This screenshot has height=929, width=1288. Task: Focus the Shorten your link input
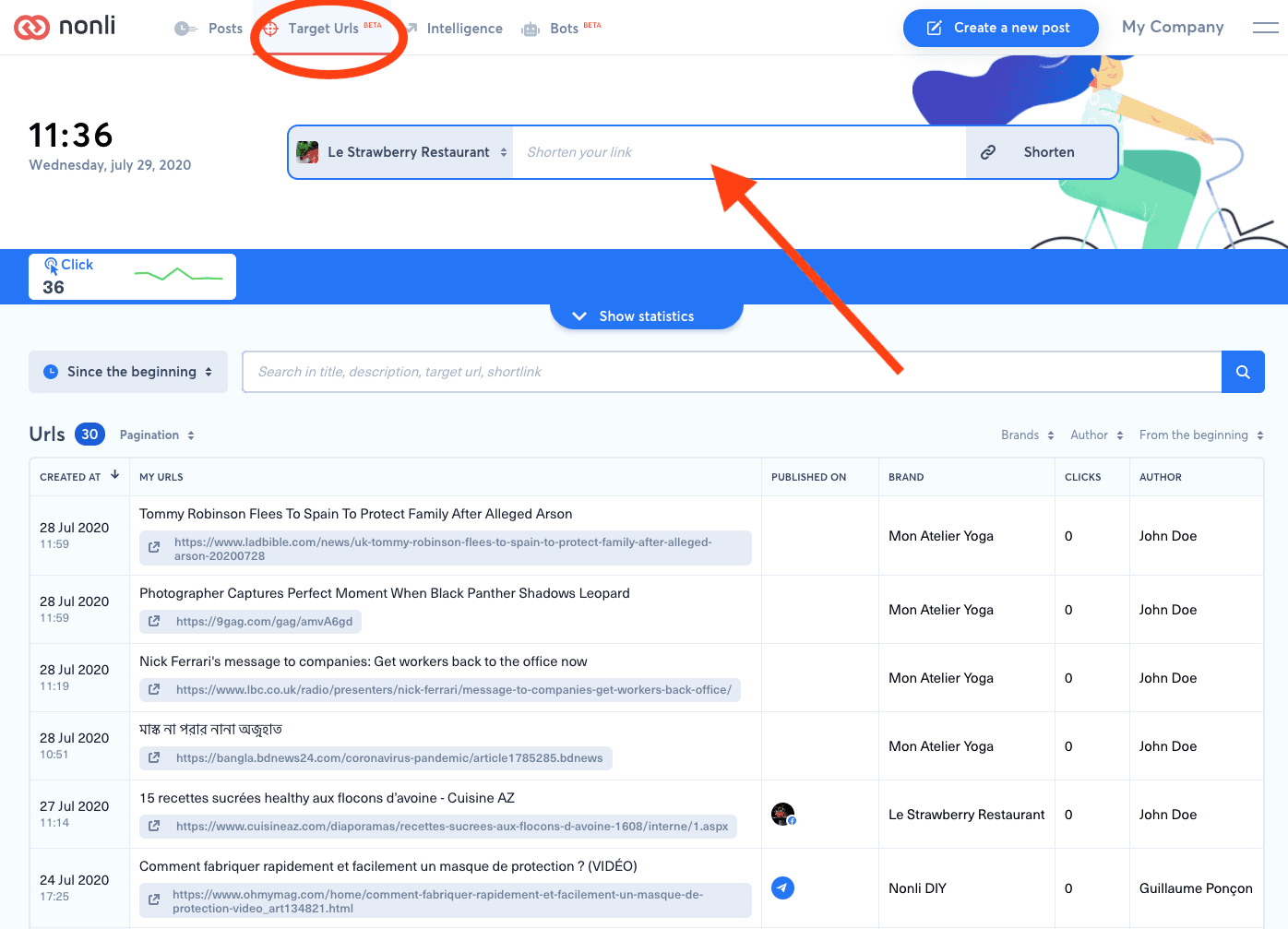[x=739, y=152]
